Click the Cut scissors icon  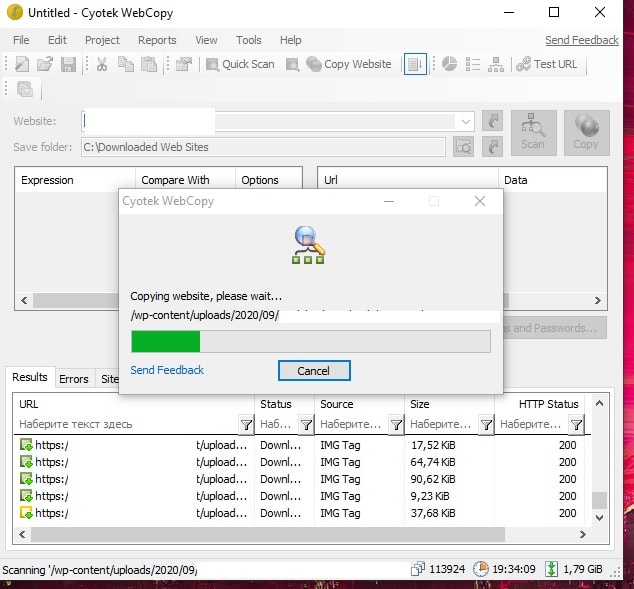coord(102,64)
